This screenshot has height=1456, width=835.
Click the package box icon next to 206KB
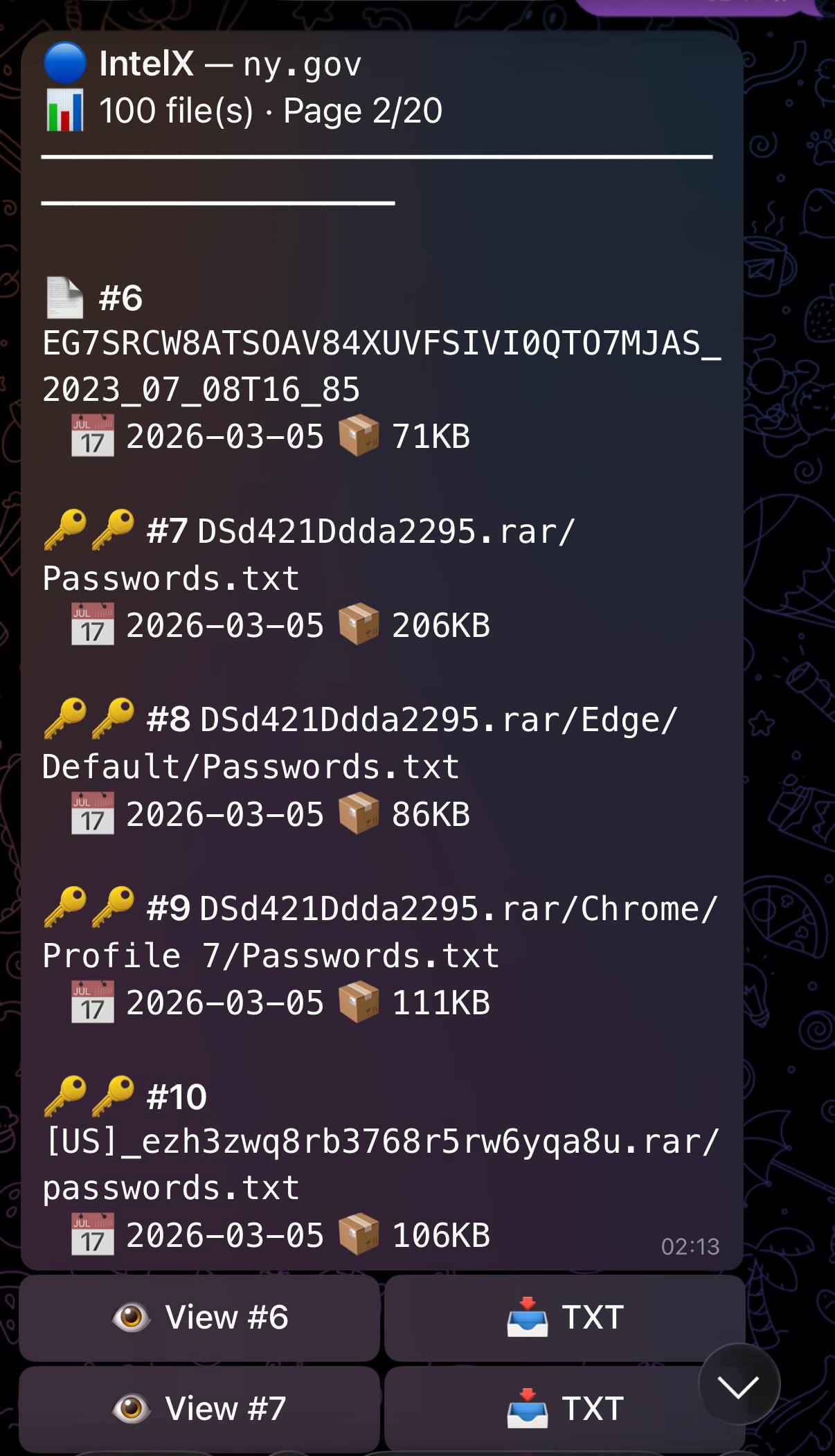359,624
